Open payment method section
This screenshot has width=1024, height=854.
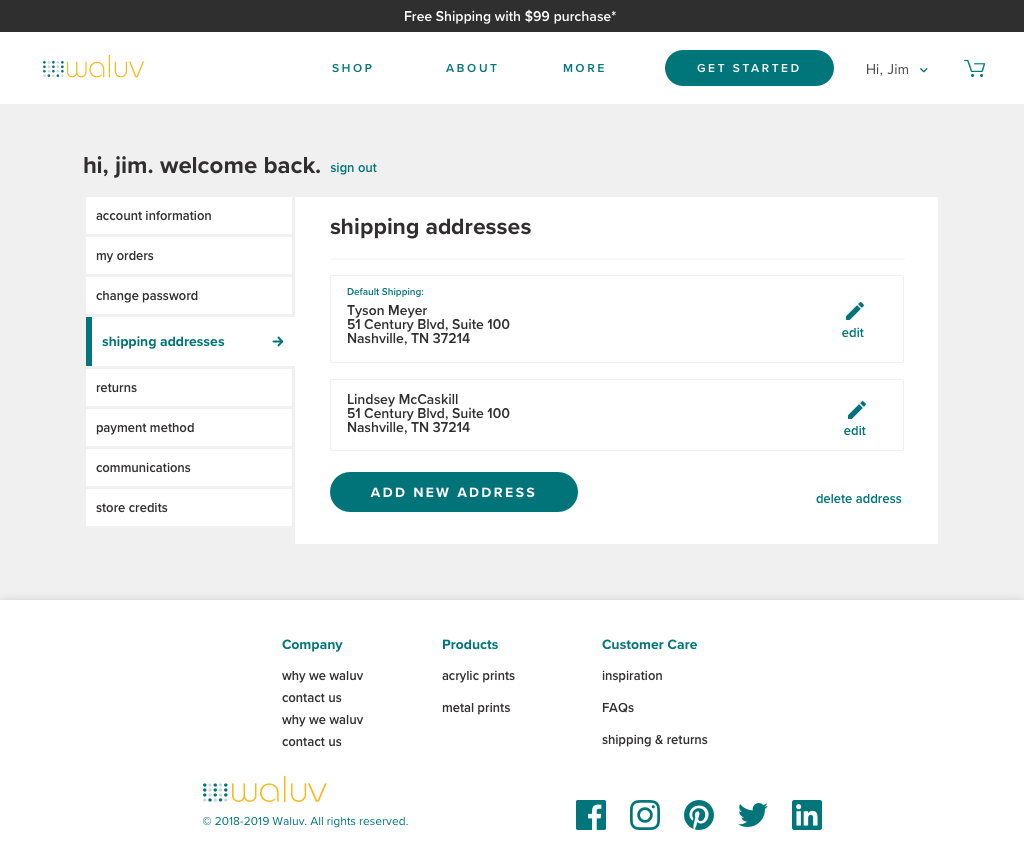click(x=189, y=428)
